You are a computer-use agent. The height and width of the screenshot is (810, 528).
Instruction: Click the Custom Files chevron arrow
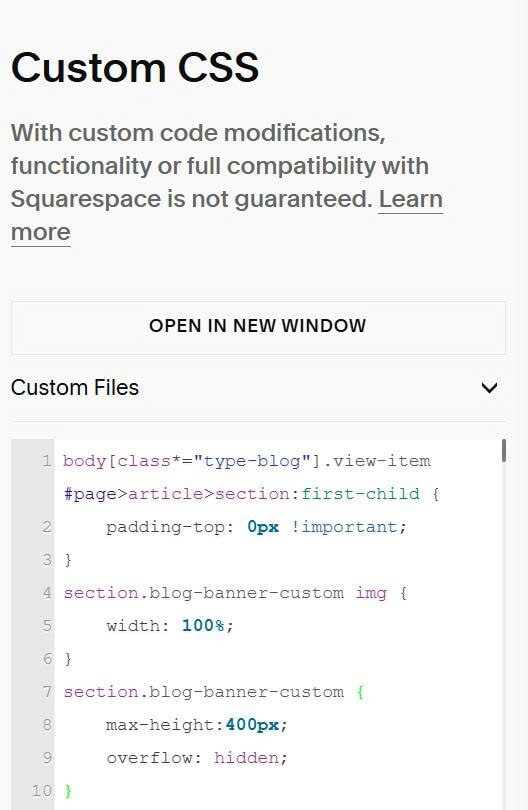(x=489, y=387)
